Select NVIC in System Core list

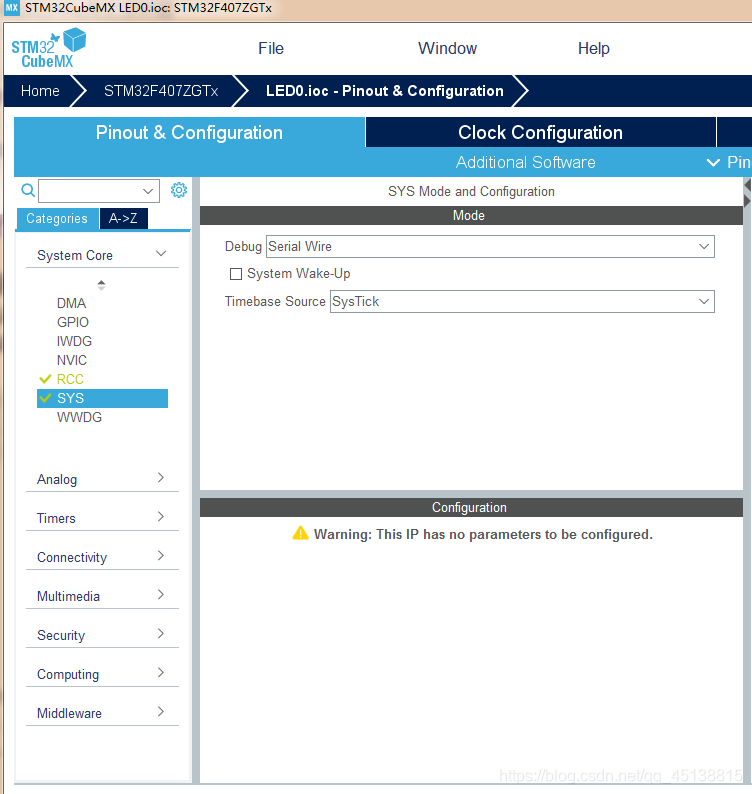[x=72, y=360]
